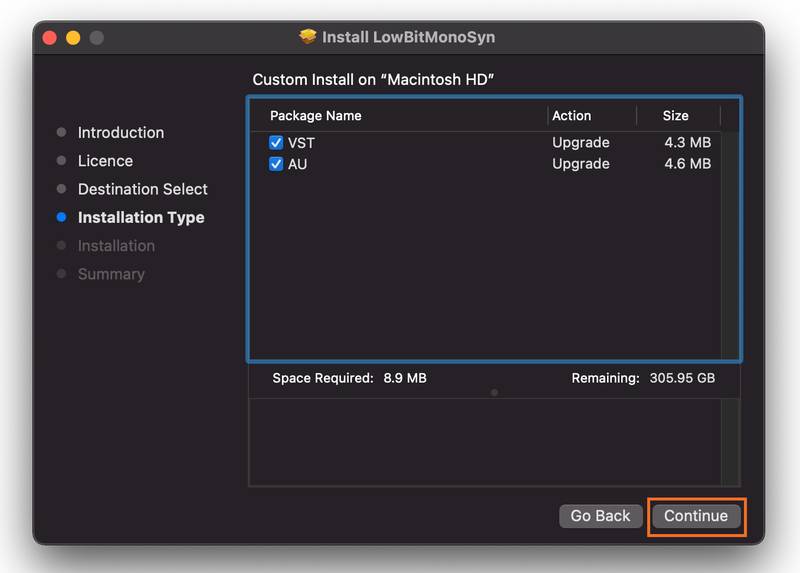Click the package icon in the title bar
The height and width of the screenshot is (573, 800).
(308, 37)
